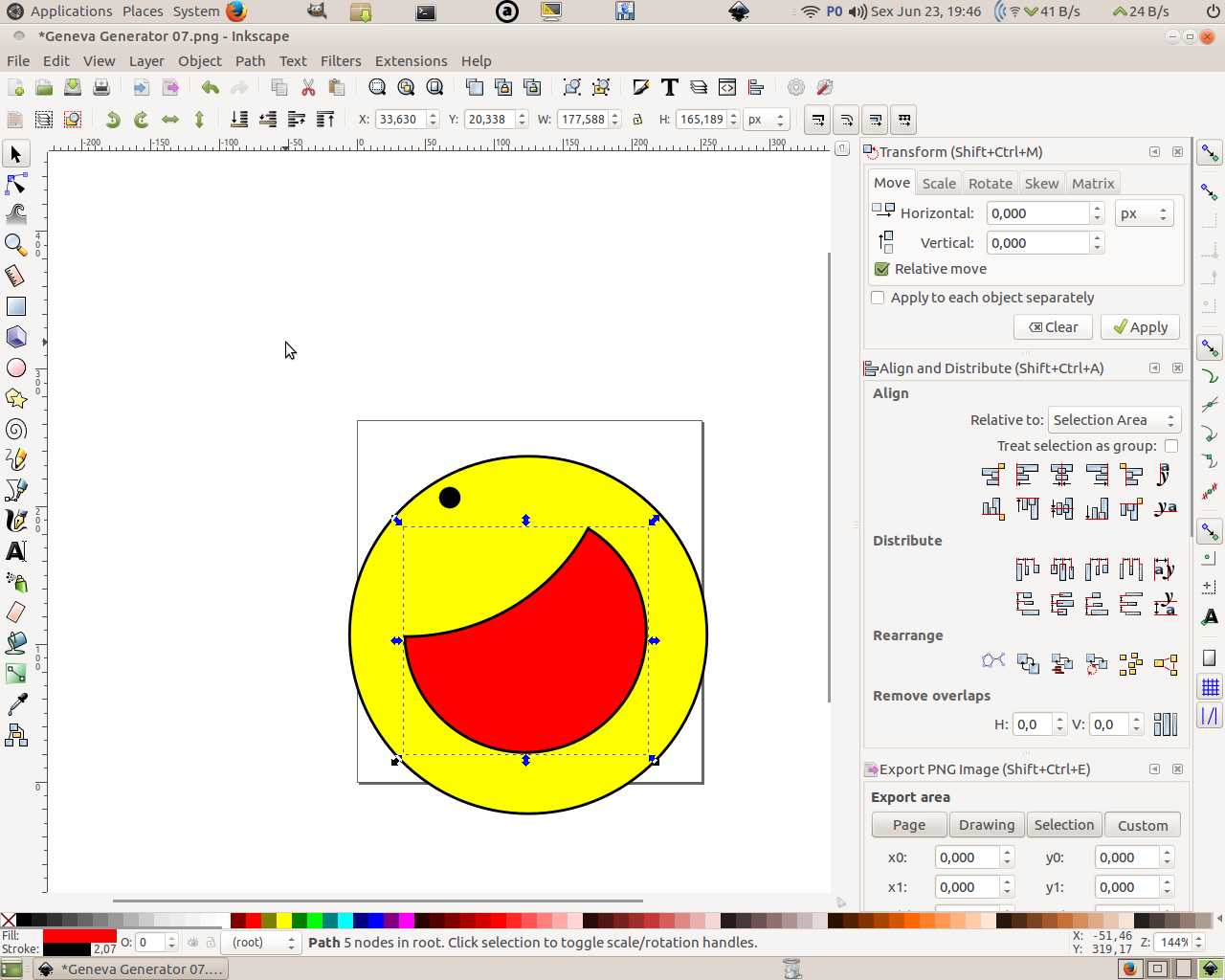The image size is (1225, 980).
Task: Select the Ellipse circle tool
Action: [16, 367]
